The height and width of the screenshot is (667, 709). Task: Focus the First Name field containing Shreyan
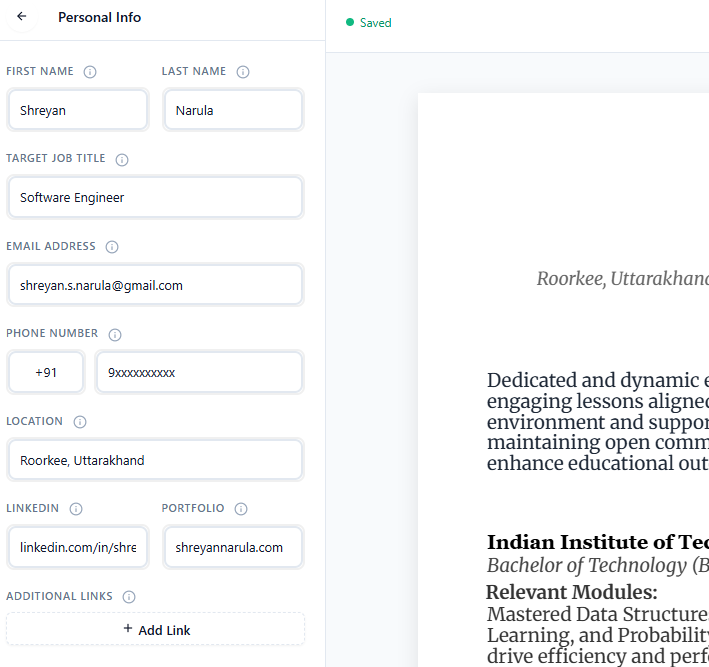point(78,110)
